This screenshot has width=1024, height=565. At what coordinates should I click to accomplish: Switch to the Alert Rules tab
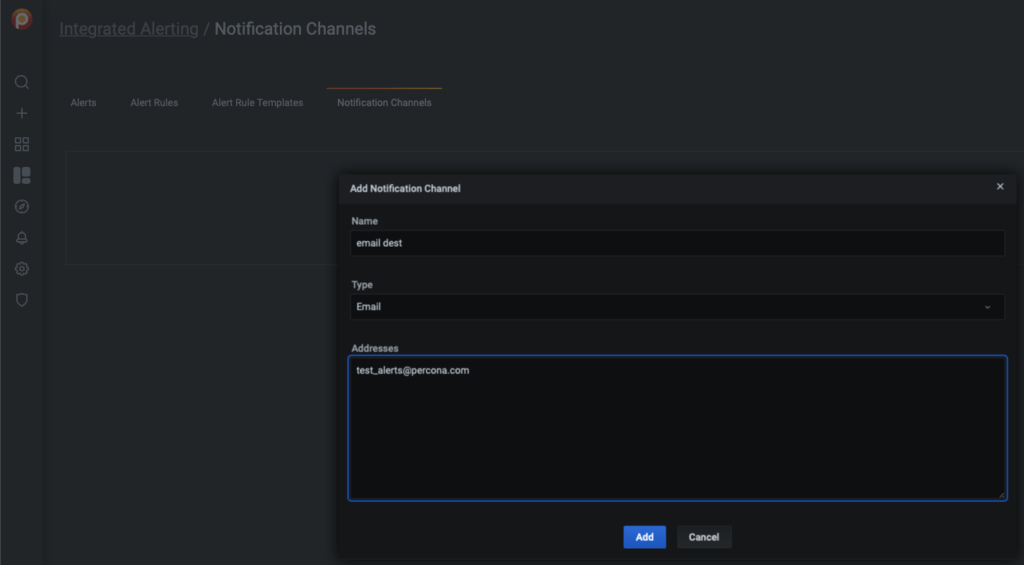tap(154, 103)
